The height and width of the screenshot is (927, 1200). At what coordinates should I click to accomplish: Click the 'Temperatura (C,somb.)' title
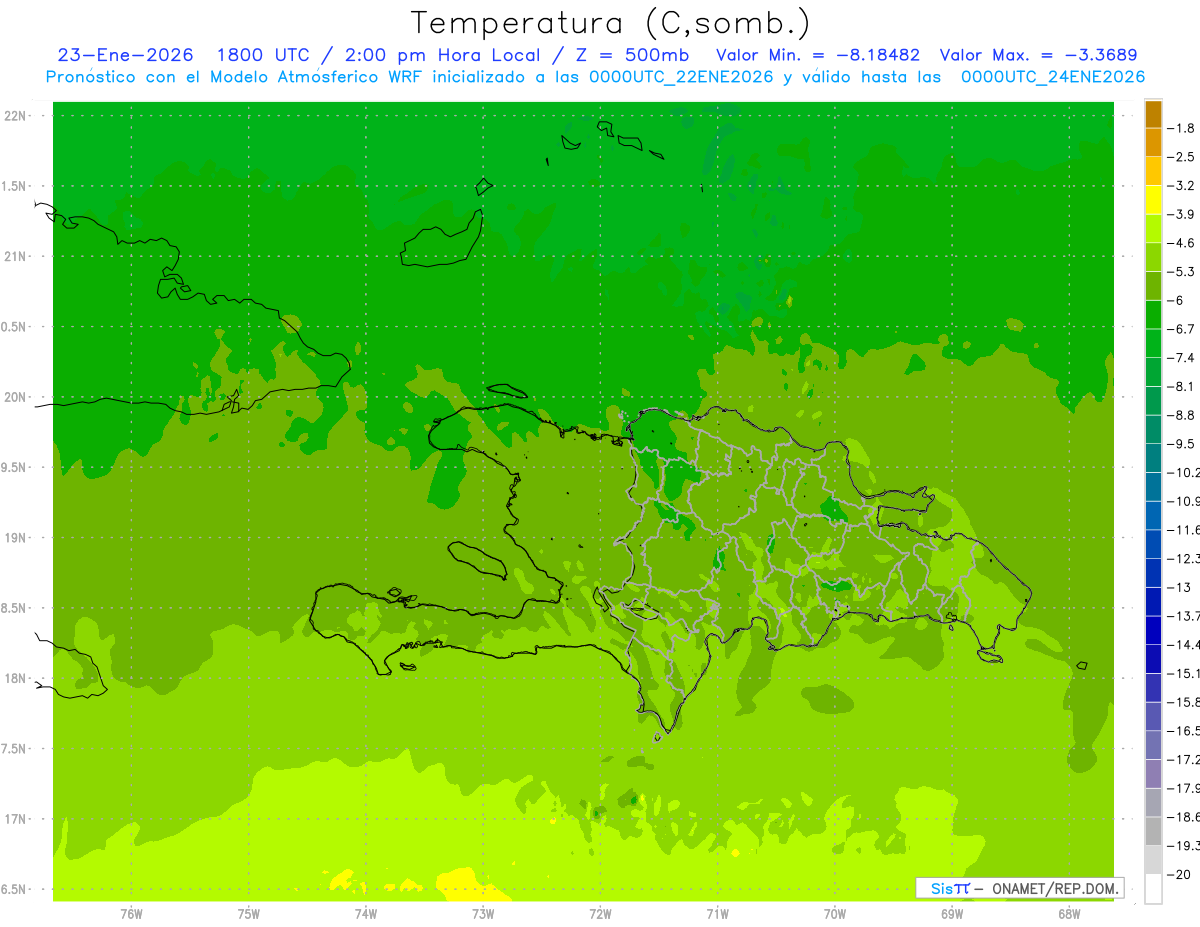pyautogui.click(x=610, y=24)
